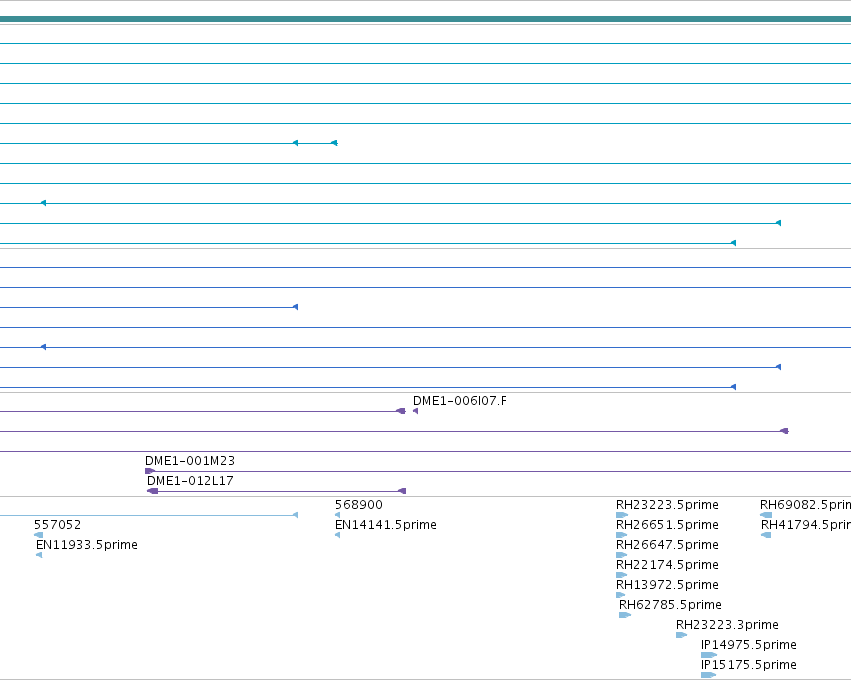The image size is (851, 680).
Task: Select the DME1-006I07.F feature label
Action: tap(460, 401)
